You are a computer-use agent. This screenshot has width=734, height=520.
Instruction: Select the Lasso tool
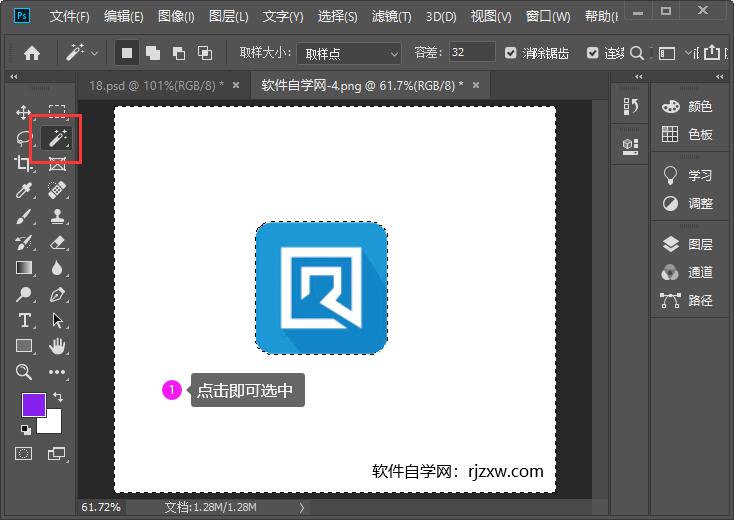(23, 138)
